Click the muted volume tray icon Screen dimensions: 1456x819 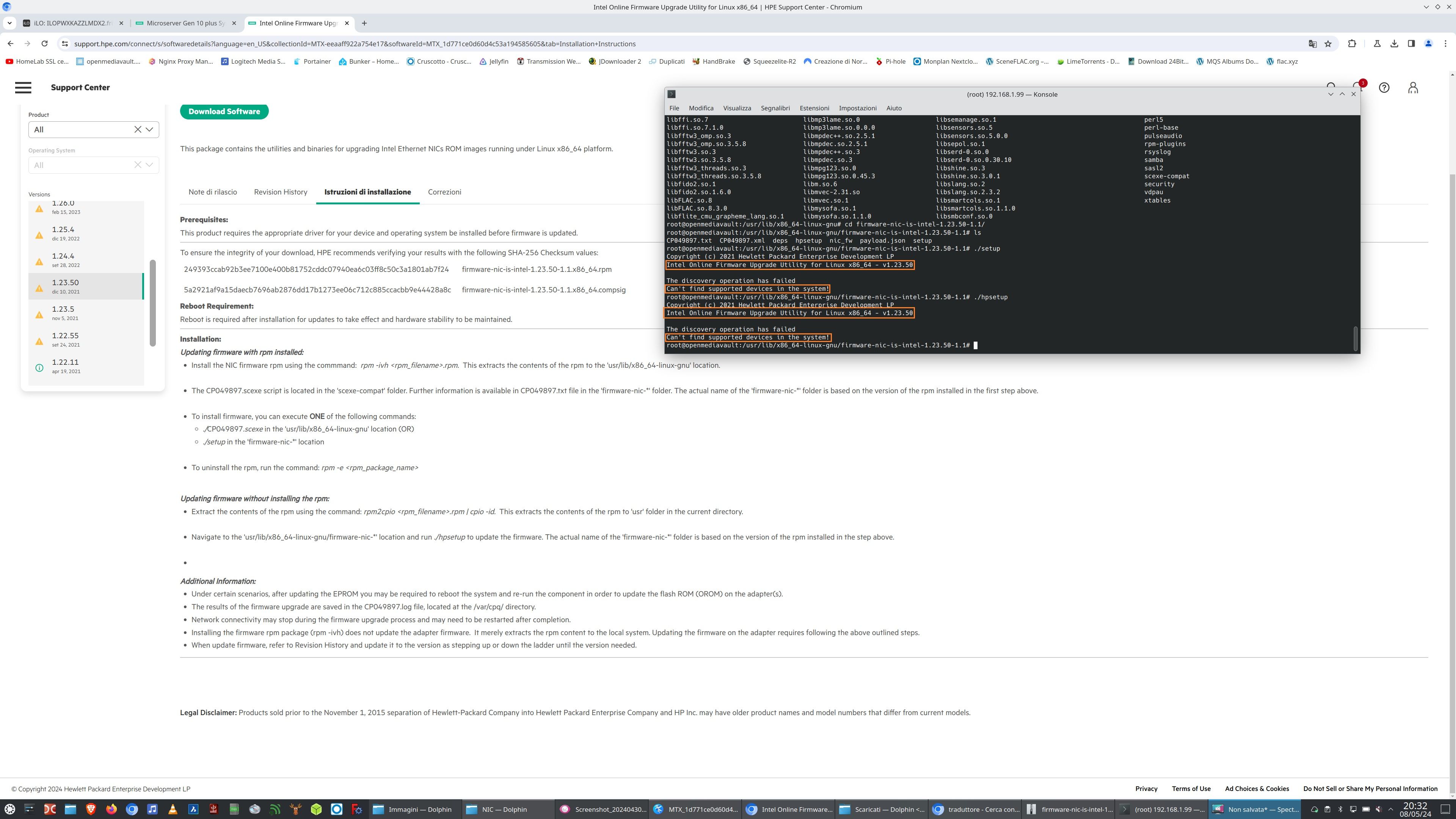[1379, 809]
